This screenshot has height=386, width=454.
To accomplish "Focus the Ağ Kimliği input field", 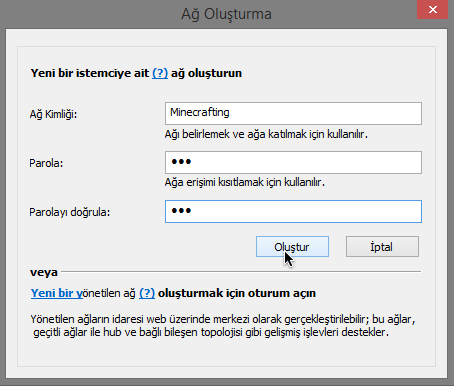I will (x=293, y=114).
